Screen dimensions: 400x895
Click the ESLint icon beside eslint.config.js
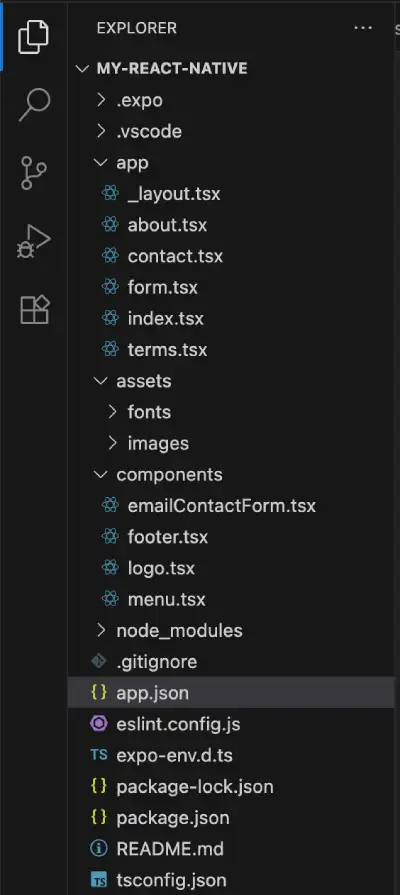99,724
